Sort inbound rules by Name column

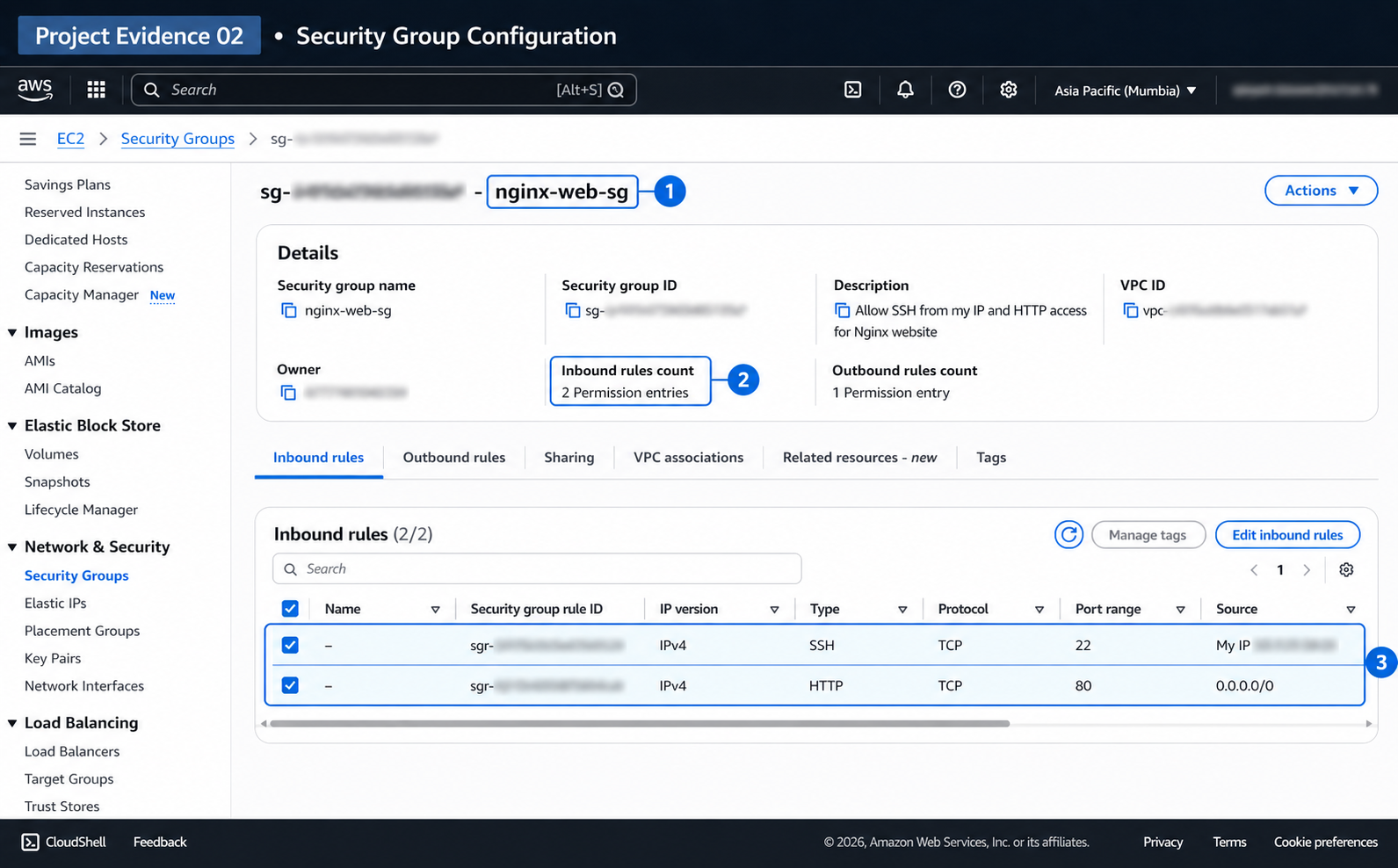click(x=435, y=610)
